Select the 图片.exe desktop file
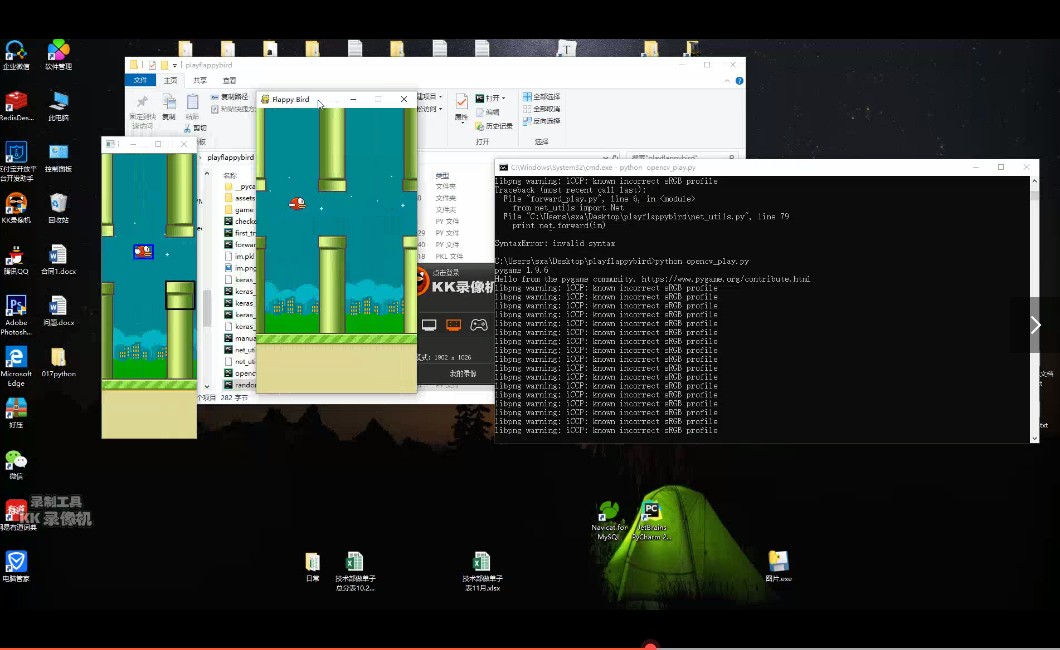The height and width of the screenshot is (650, 1060). (778, 566)
